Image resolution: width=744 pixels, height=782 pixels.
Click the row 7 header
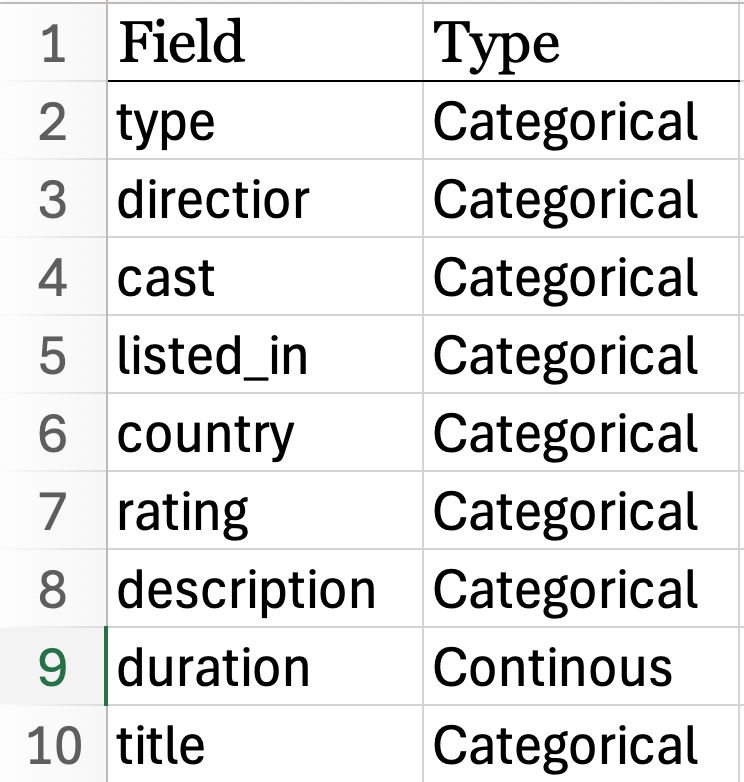click(52, 512)
